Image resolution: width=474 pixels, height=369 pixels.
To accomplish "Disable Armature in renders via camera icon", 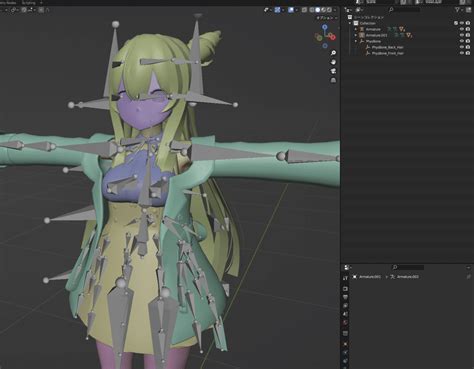I will click(468, 29).
